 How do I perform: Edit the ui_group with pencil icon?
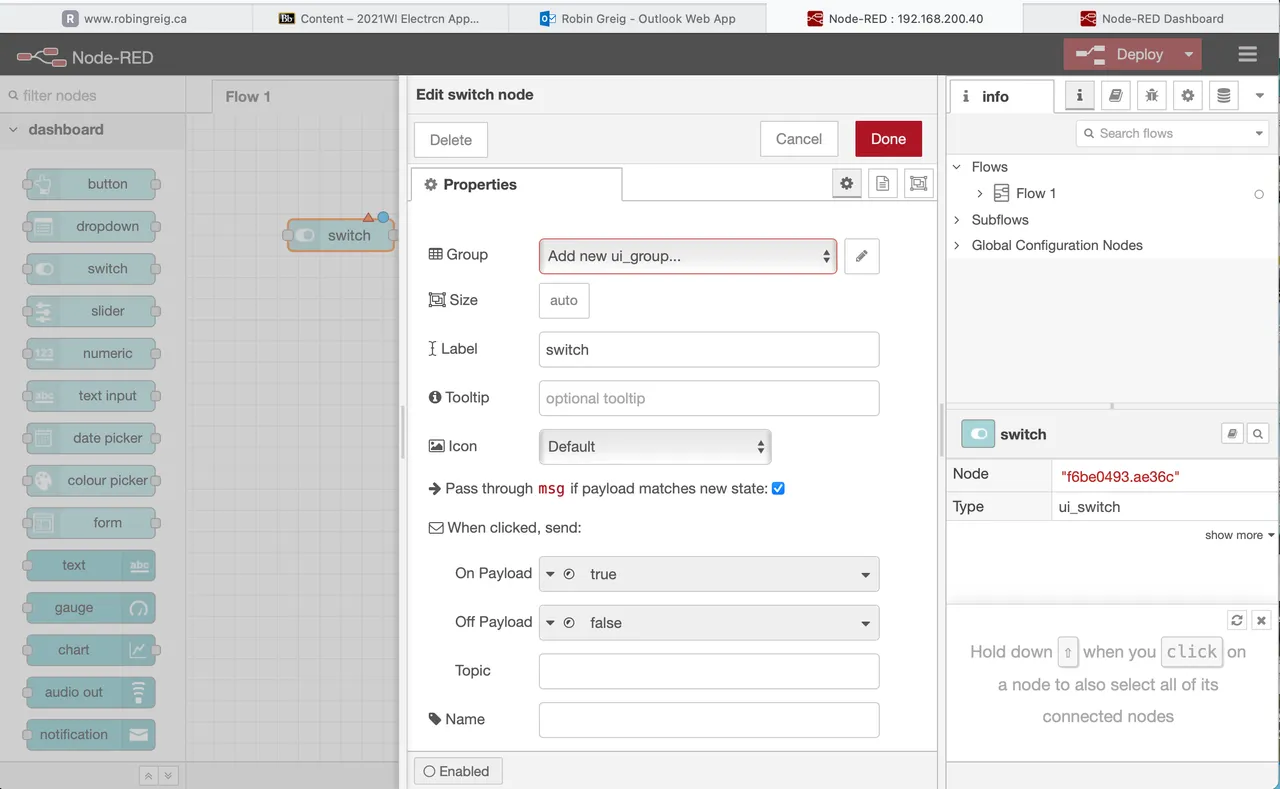(x=862, y=256)
